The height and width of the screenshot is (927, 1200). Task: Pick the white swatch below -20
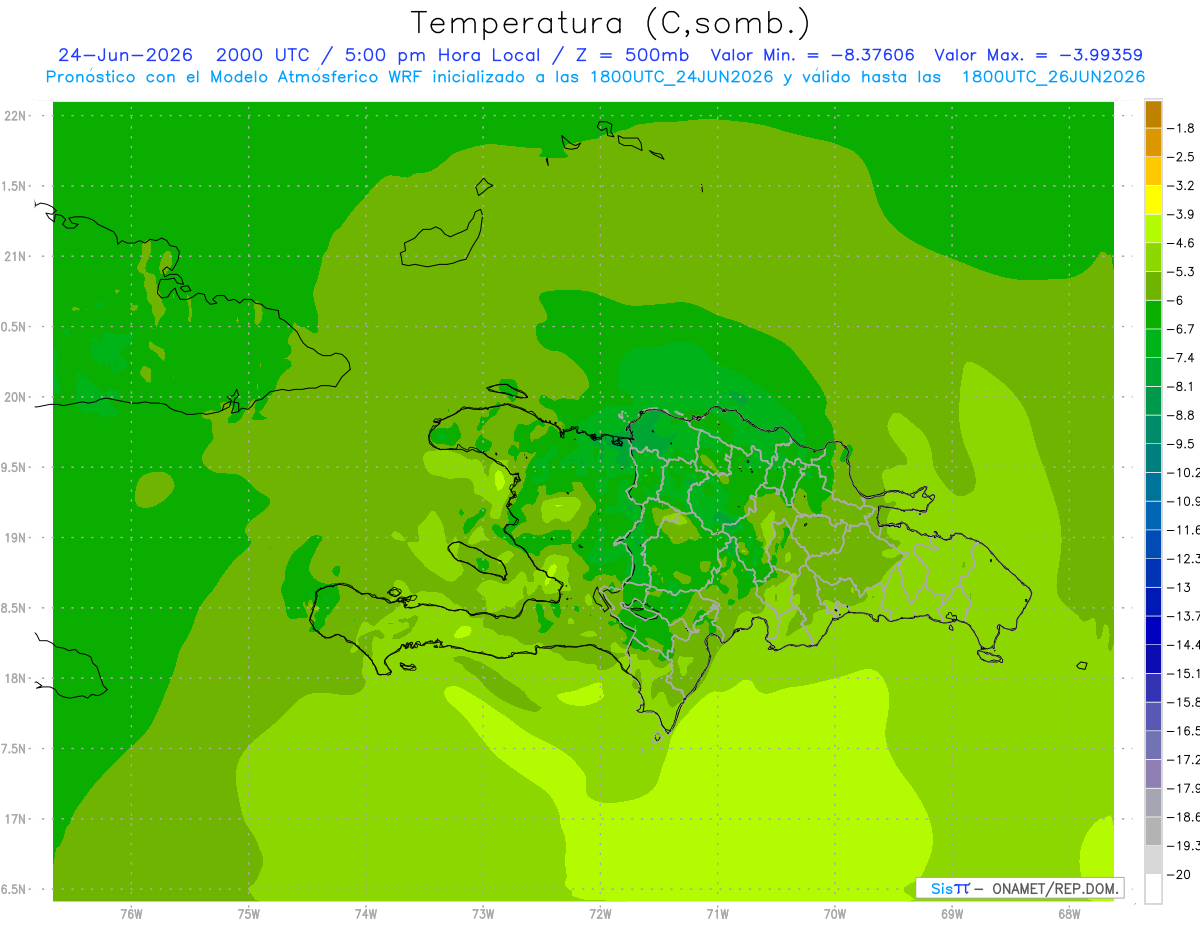(1153, 889)
